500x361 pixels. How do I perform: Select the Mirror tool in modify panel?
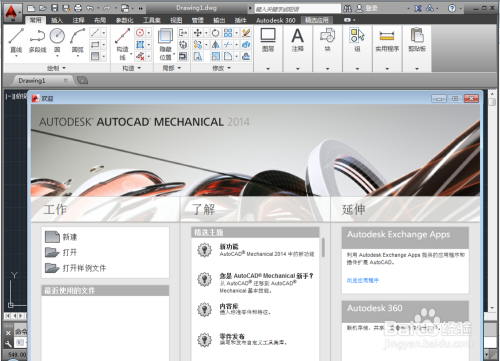tap(216, 44)
